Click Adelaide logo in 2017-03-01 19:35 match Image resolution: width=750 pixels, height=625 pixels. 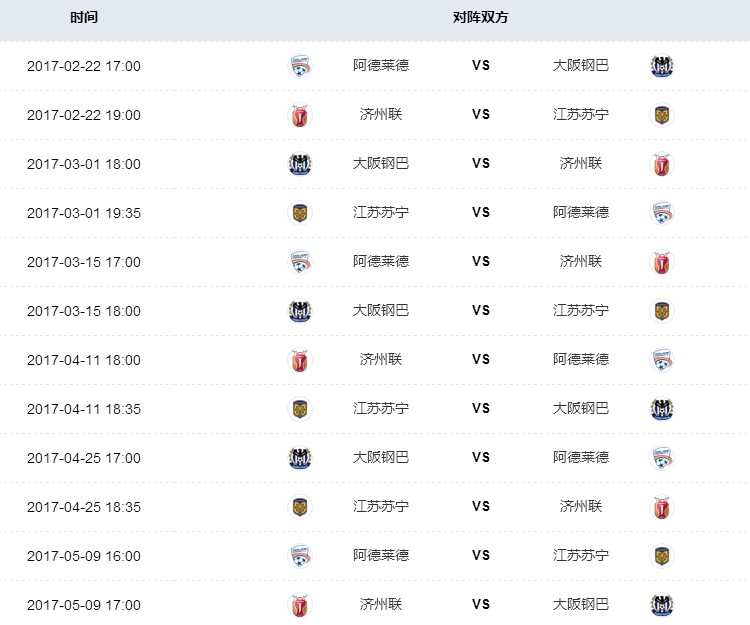661,213
